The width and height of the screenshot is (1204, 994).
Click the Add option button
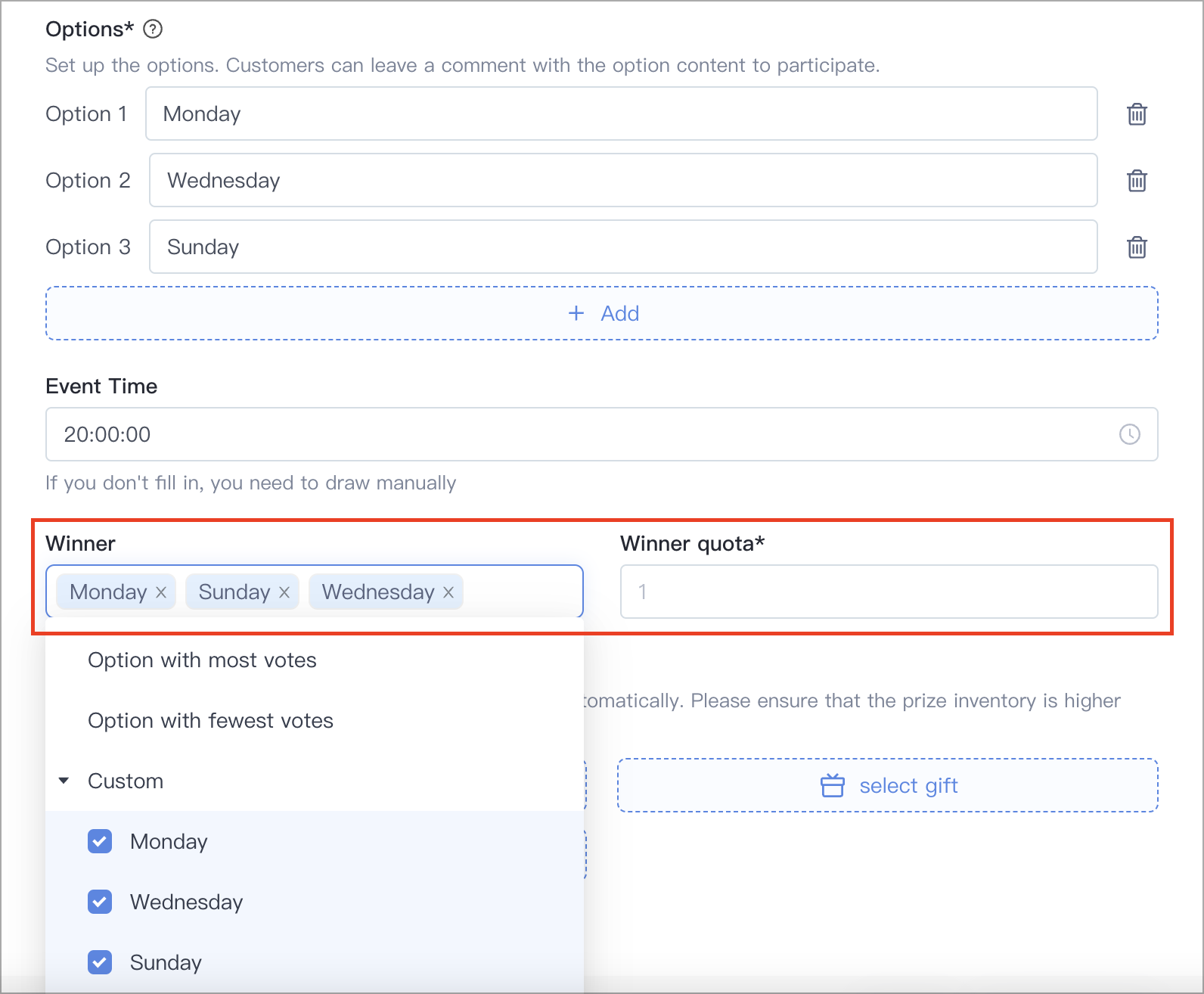(x=602, y=313)
